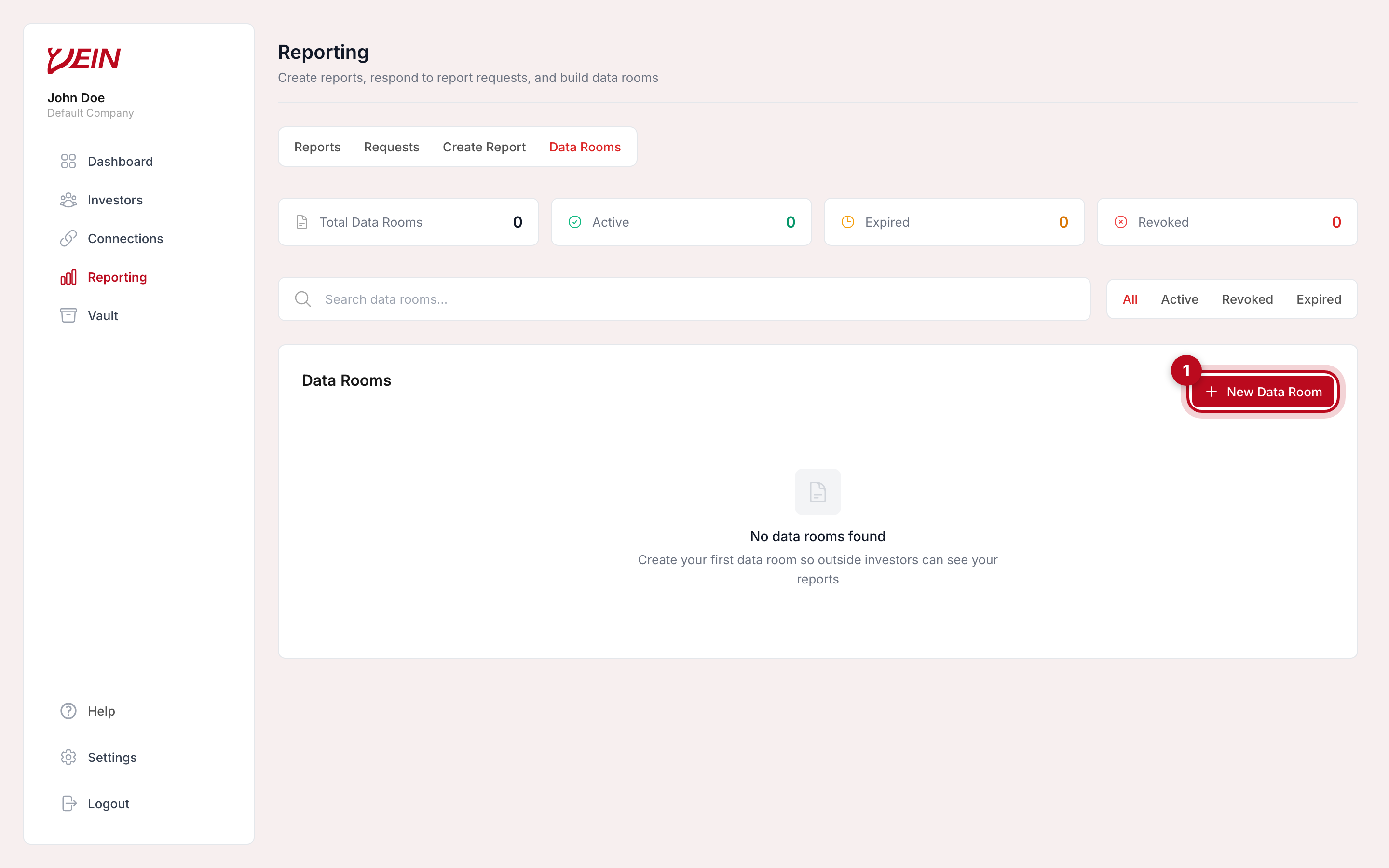Click the Help question mark icon

pyautogui.click(x=68, y=711)
